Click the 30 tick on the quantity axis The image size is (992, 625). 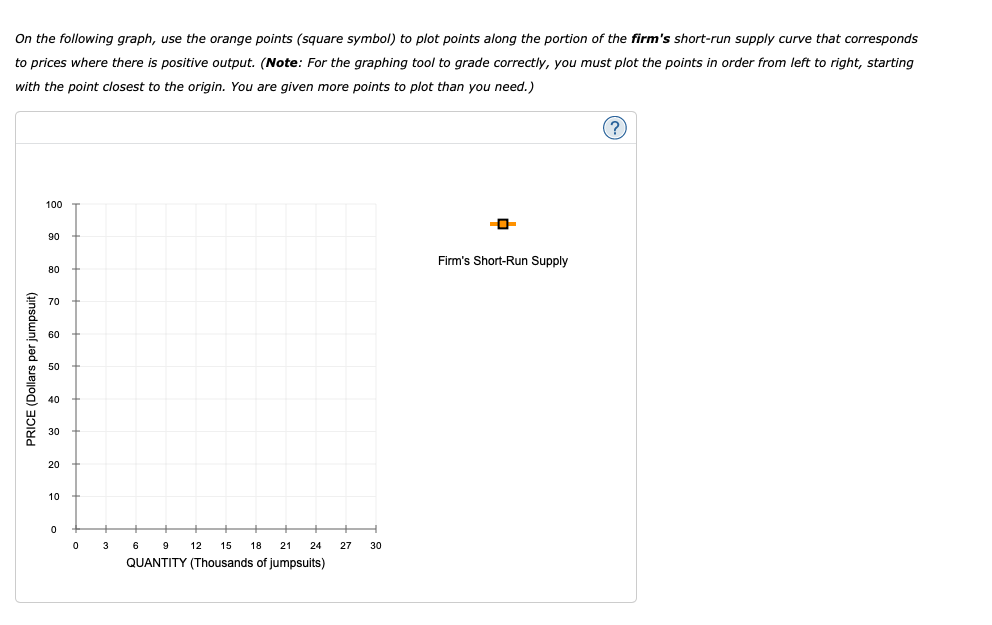tap(375, 546)
